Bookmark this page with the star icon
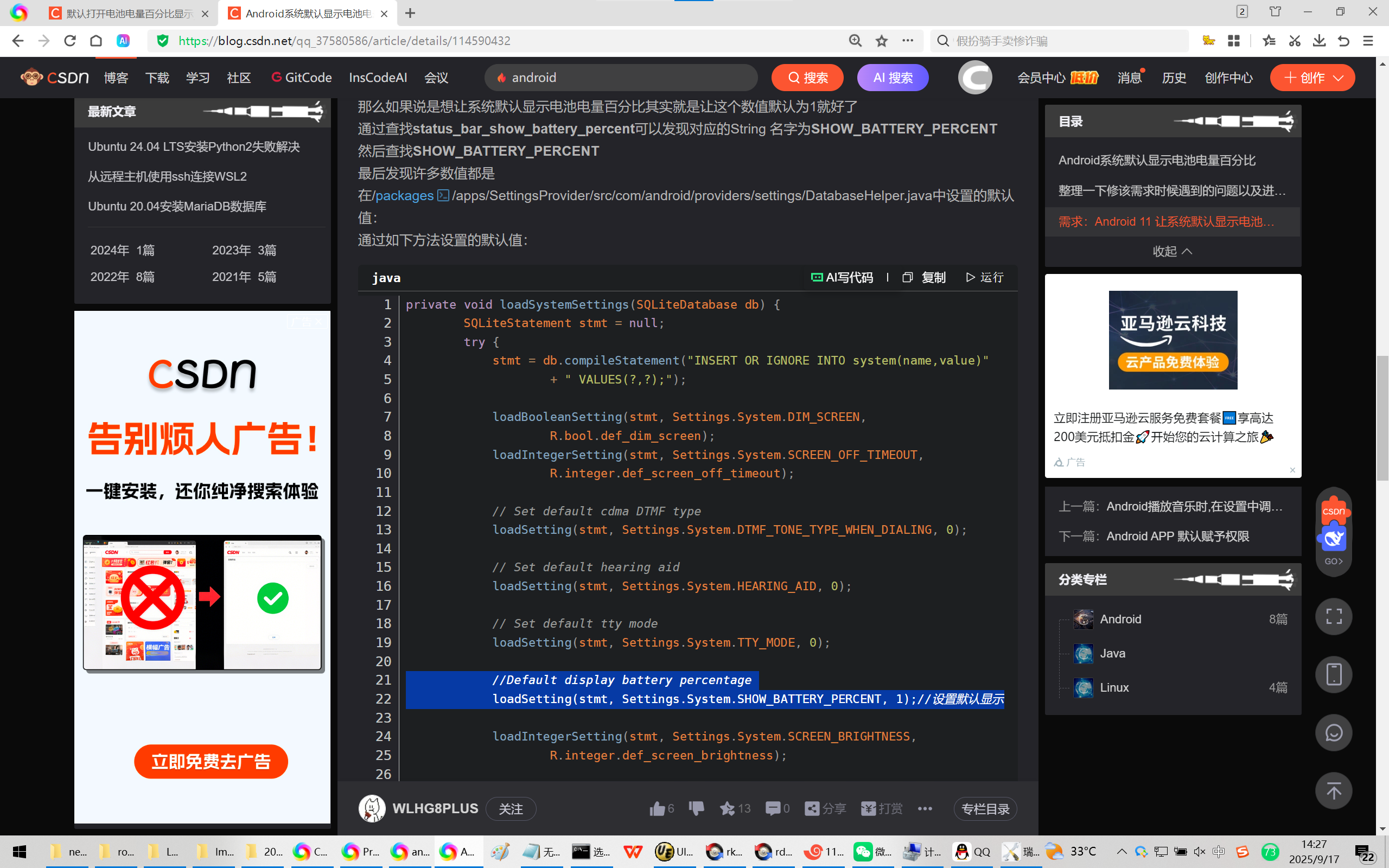Viewport: 1389px width, 868px height. pos(882,41)
